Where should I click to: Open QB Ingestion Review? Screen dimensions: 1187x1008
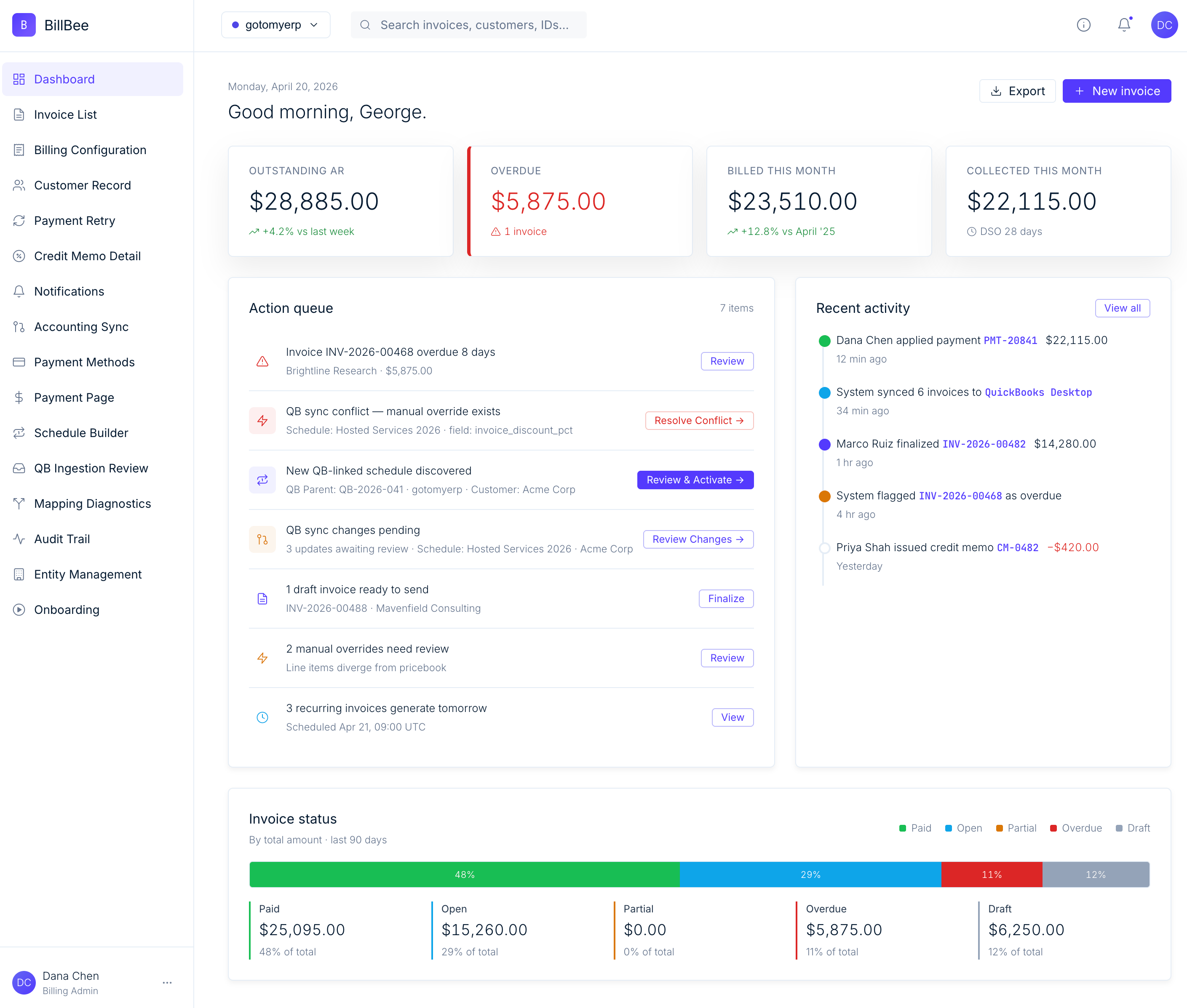(93, 469)
